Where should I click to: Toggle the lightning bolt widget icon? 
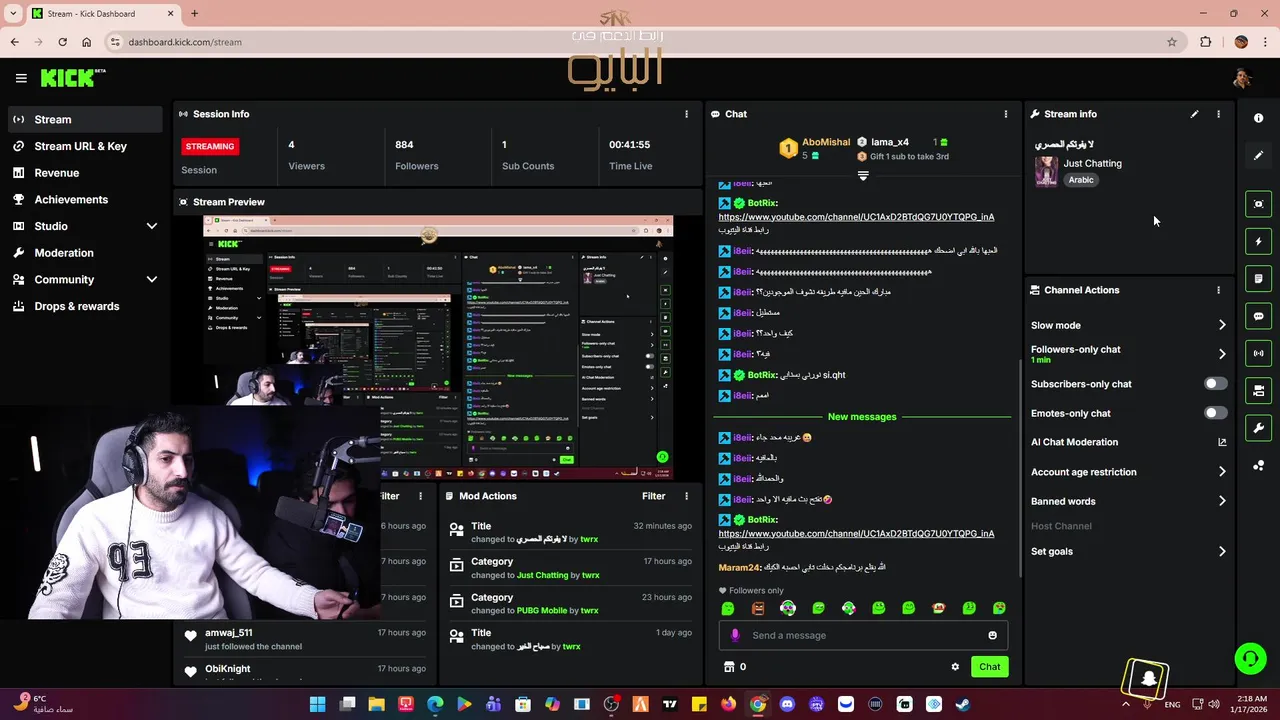pyautogui.click(x=1259, y=241)
